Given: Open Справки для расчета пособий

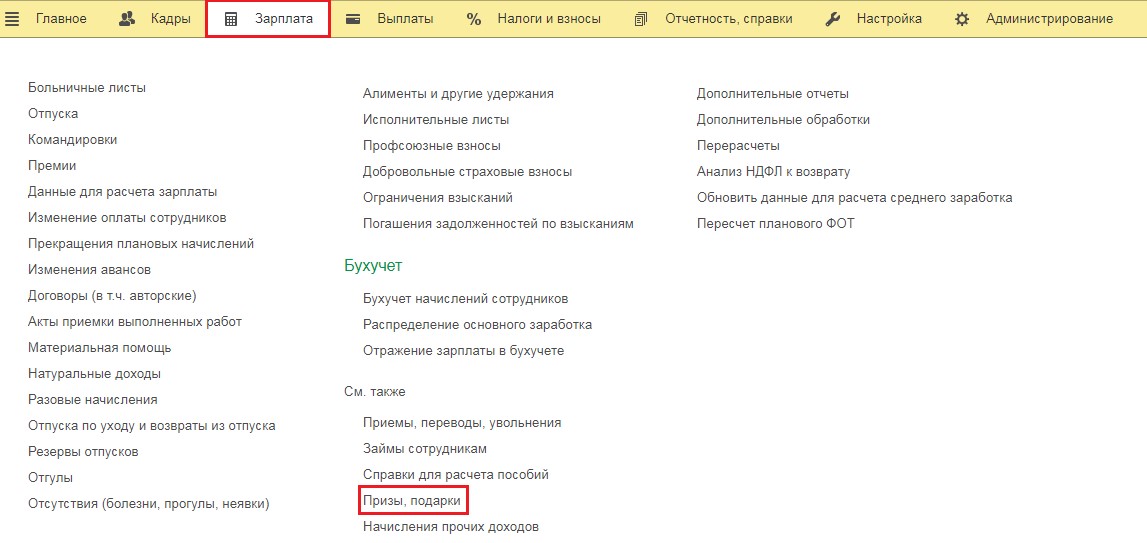Looking at the screenshot, I should pyautogui.click(x=456, y=475).
